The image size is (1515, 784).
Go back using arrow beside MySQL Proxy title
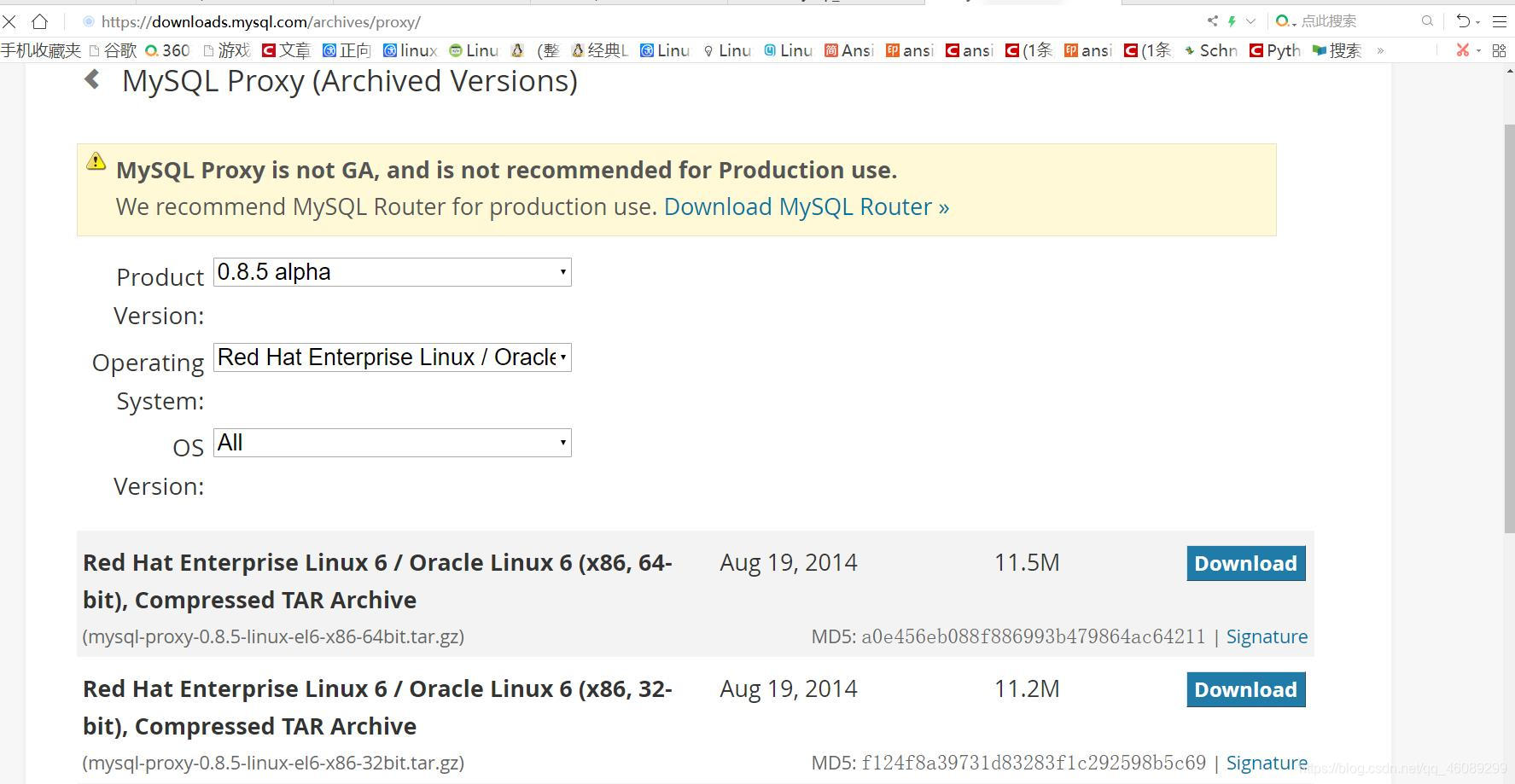click(x=92, y=80)
